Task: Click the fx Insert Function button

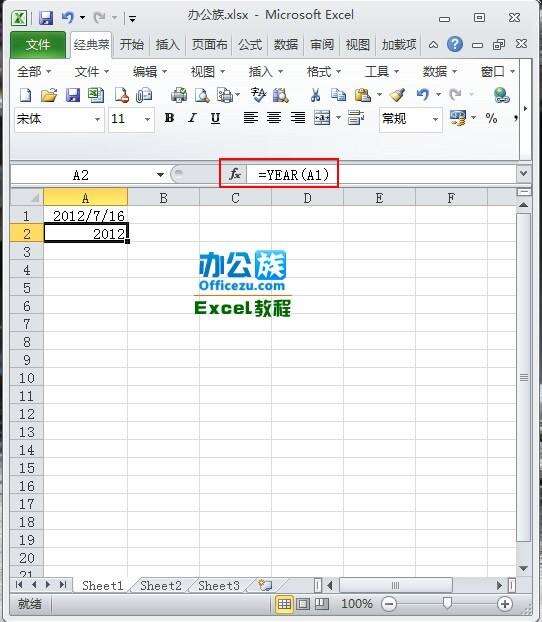Action: tap(234, 174)
